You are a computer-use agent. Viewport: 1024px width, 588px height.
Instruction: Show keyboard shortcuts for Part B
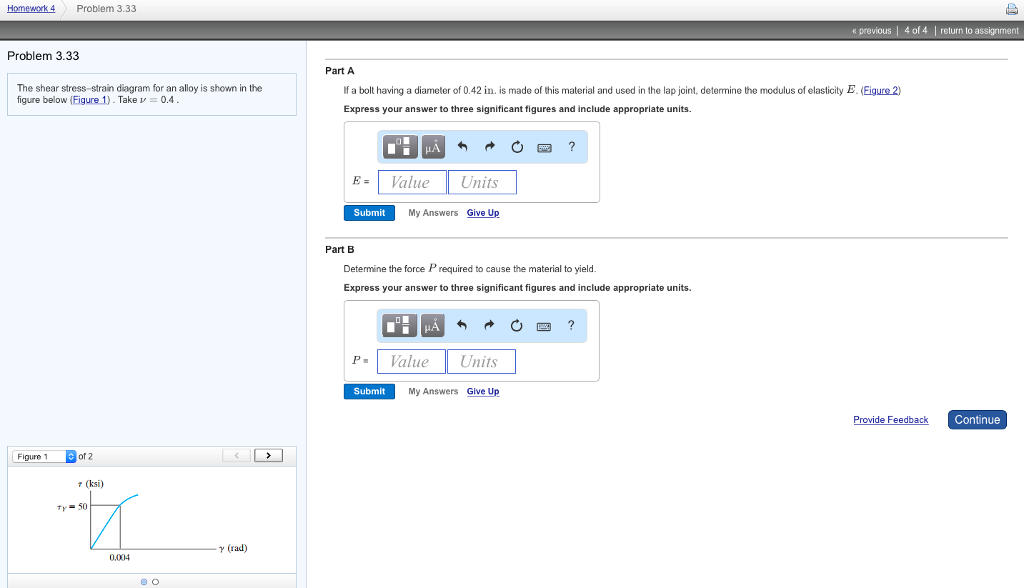pyautogui.click(x=543, y=326)
